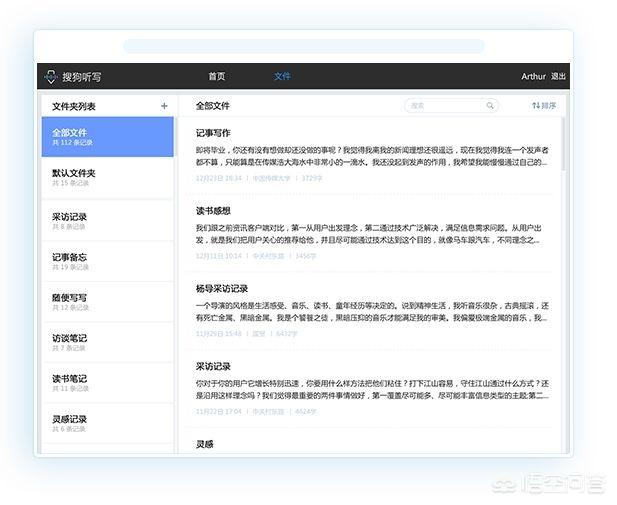The image size is (617, 505).
Task: Go to the 首页 tab
Action: point(217,76)
